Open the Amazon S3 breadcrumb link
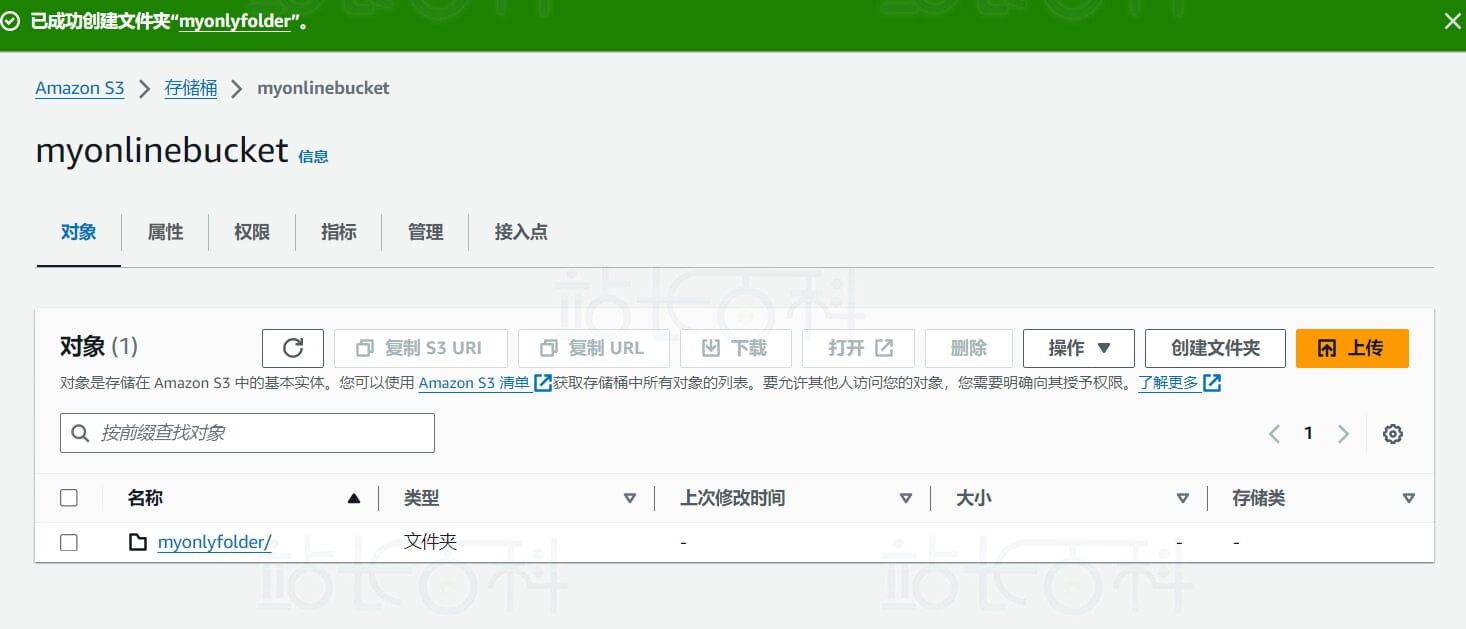The image size is (1466, 629). click(80, 88)
